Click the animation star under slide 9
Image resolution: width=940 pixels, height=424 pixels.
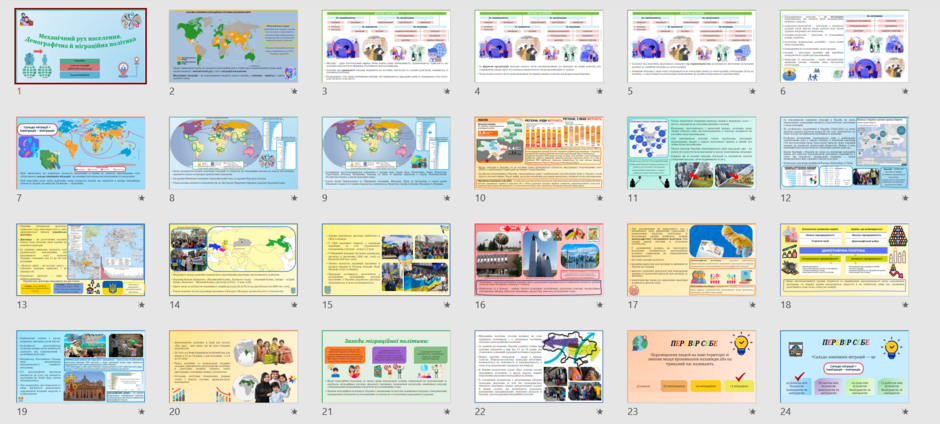point(447,198)
